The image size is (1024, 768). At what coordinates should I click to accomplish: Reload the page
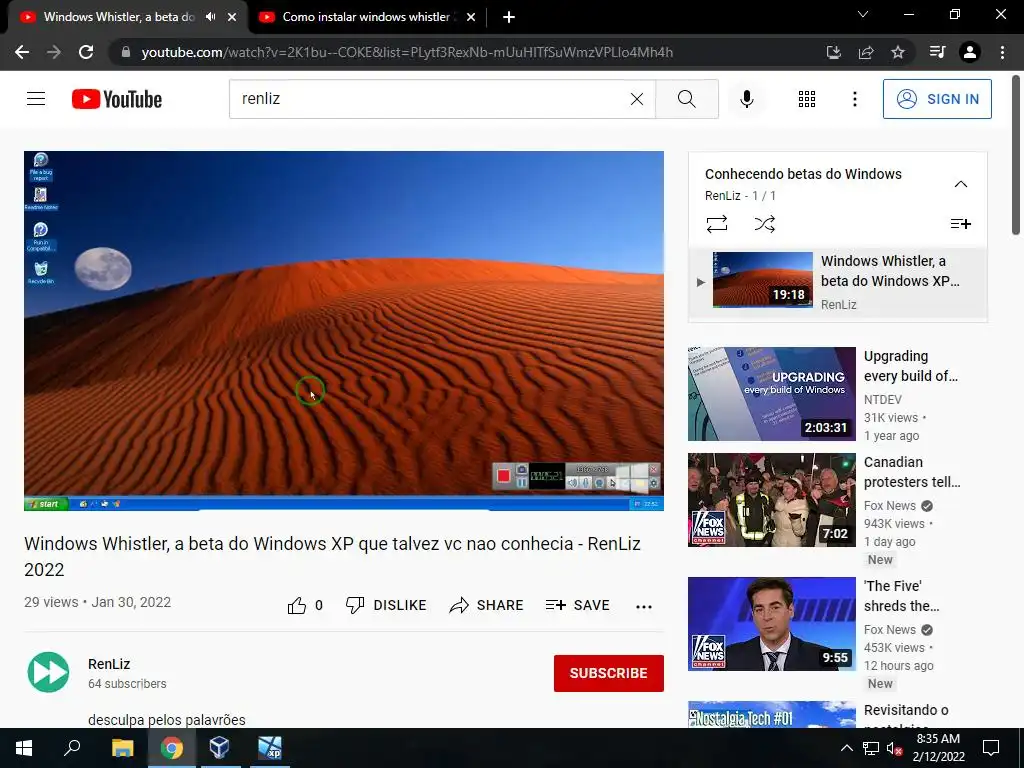[x=86, y=52]
